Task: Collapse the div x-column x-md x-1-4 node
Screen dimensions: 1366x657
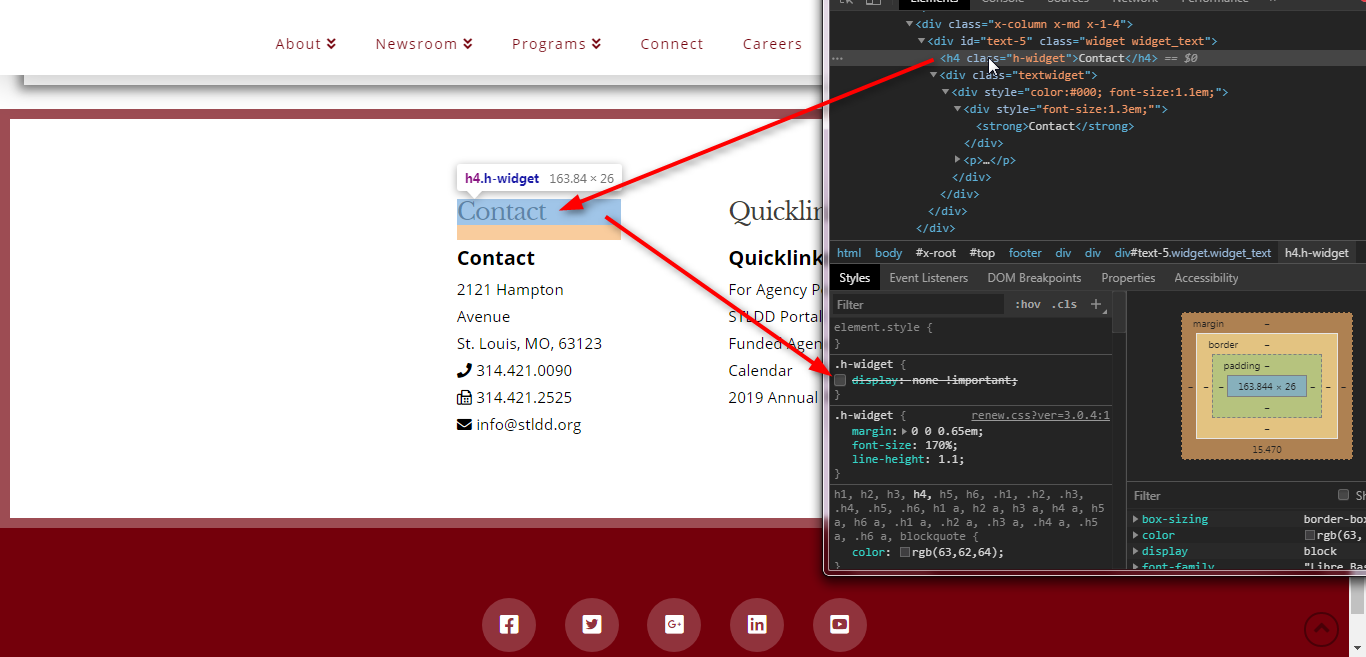Action: [x=910, y=24]
